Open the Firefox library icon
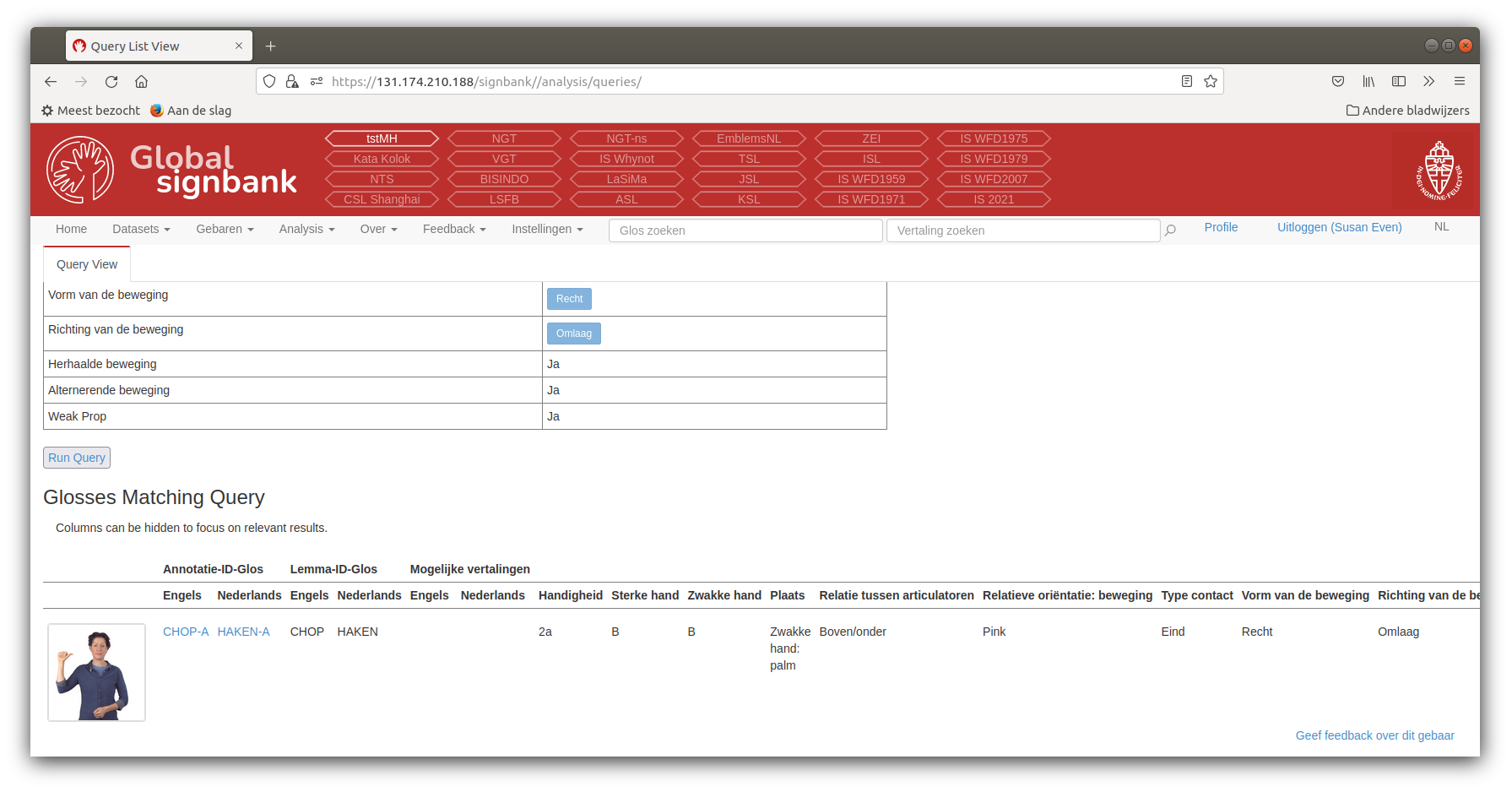This screenshot has height=792, width=1512. click(1368, 81)
